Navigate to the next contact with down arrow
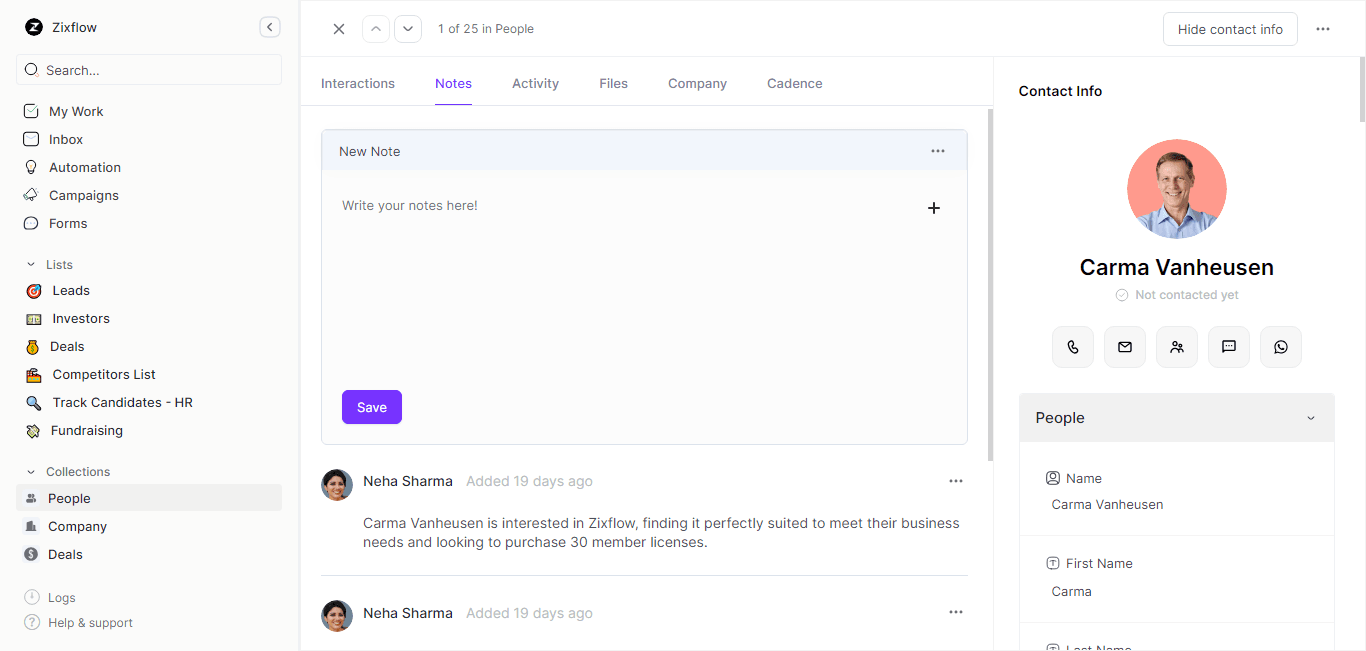Image resolution: width=1366 pixels, height=651 pixels. point(407,28)
